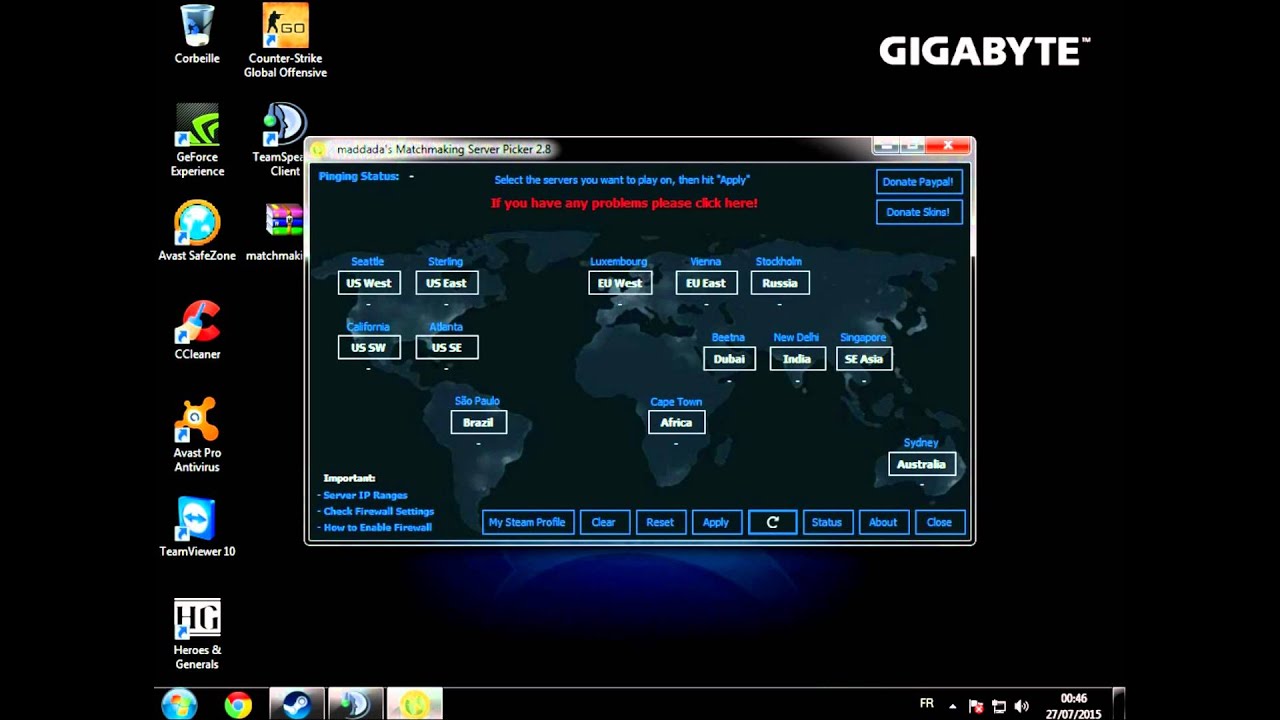Open the Corbeille recycle bin icon
Viewport: 1280px width, 720px height.
197,35
